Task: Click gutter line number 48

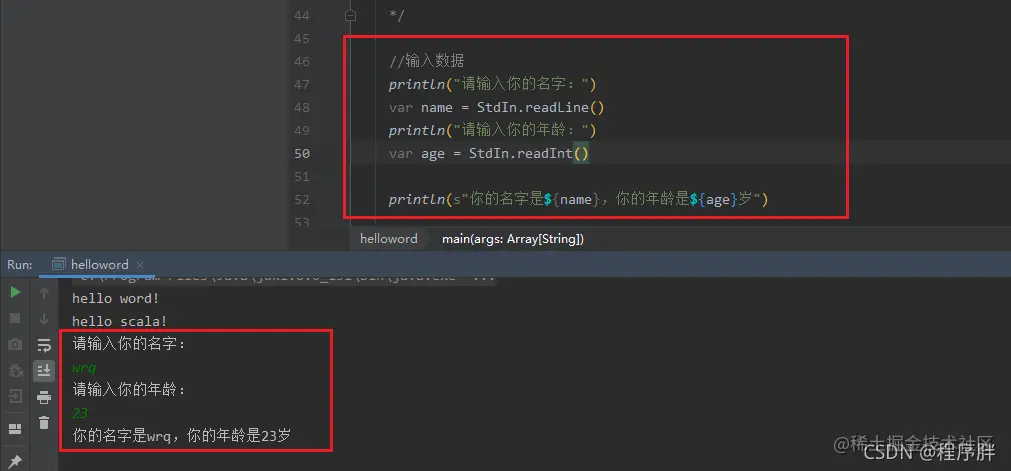Action: point(302,108)
